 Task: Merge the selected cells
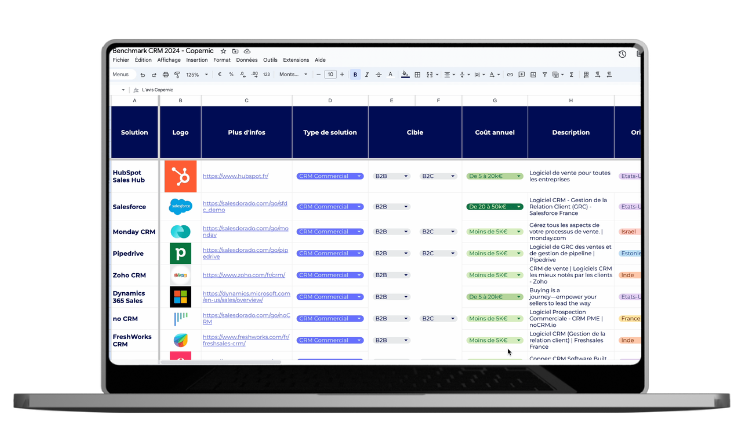click(430, 75)
